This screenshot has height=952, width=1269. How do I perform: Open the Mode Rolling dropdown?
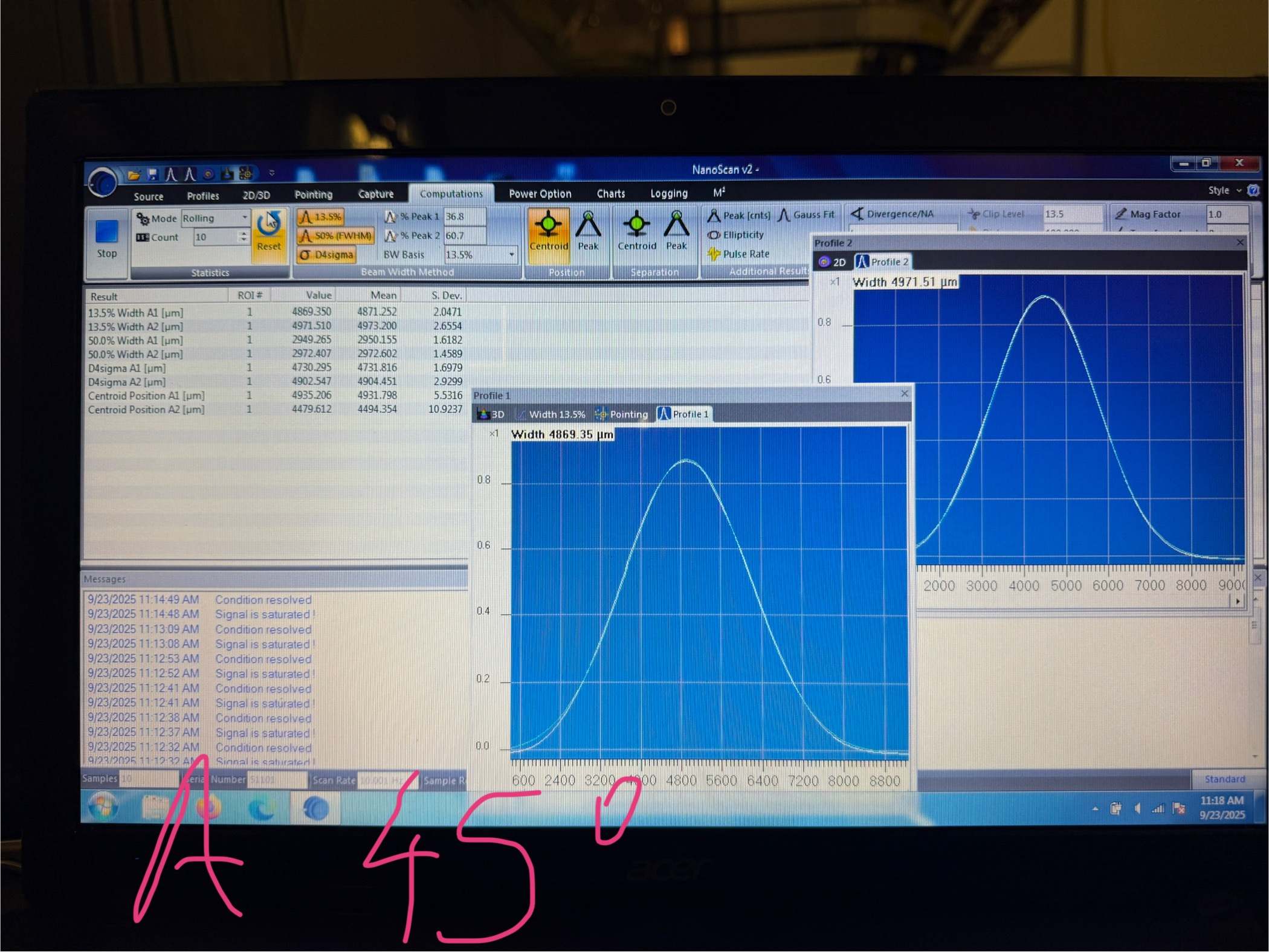pos(245,217)
